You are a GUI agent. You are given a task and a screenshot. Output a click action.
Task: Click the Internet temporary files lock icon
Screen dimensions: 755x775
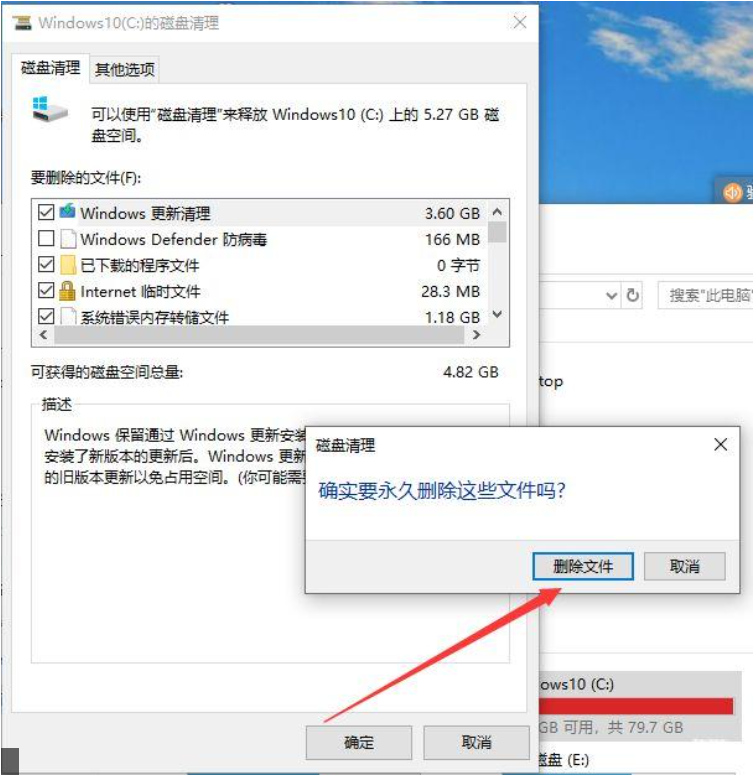pos(67,291)
